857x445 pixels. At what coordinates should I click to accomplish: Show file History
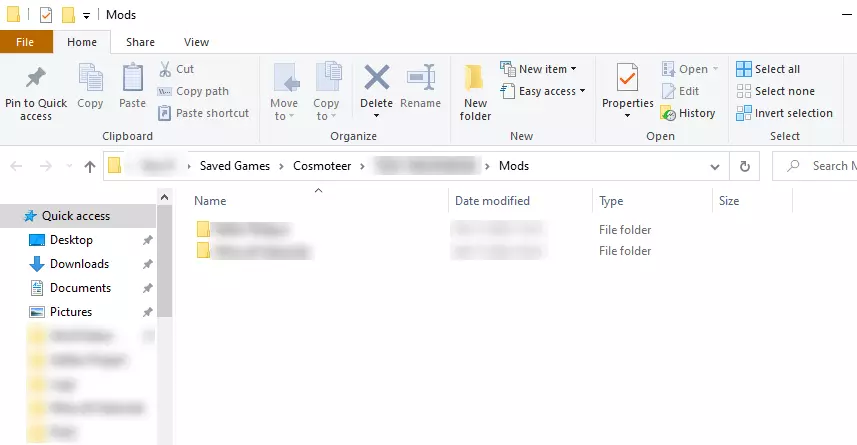pos(688,113)
